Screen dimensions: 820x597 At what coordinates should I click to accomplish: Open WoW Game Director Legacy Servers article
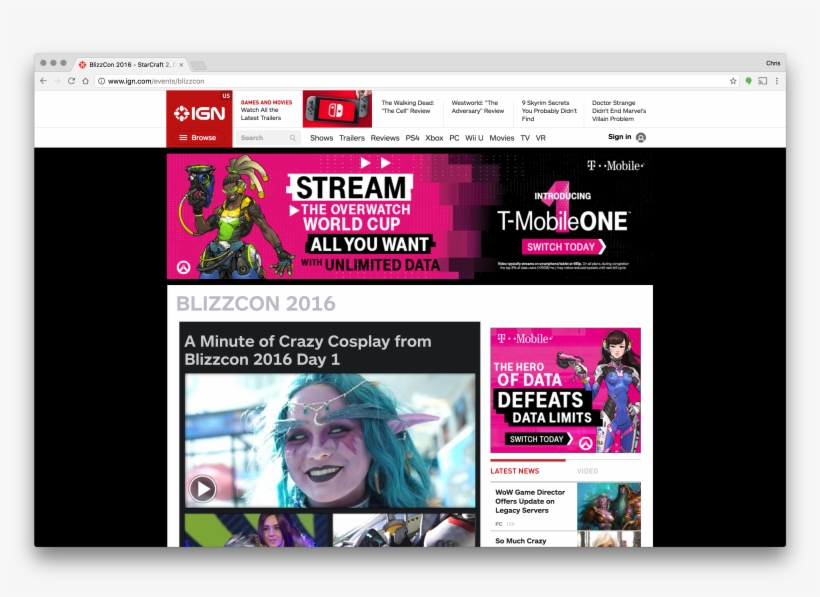[530, 501]
